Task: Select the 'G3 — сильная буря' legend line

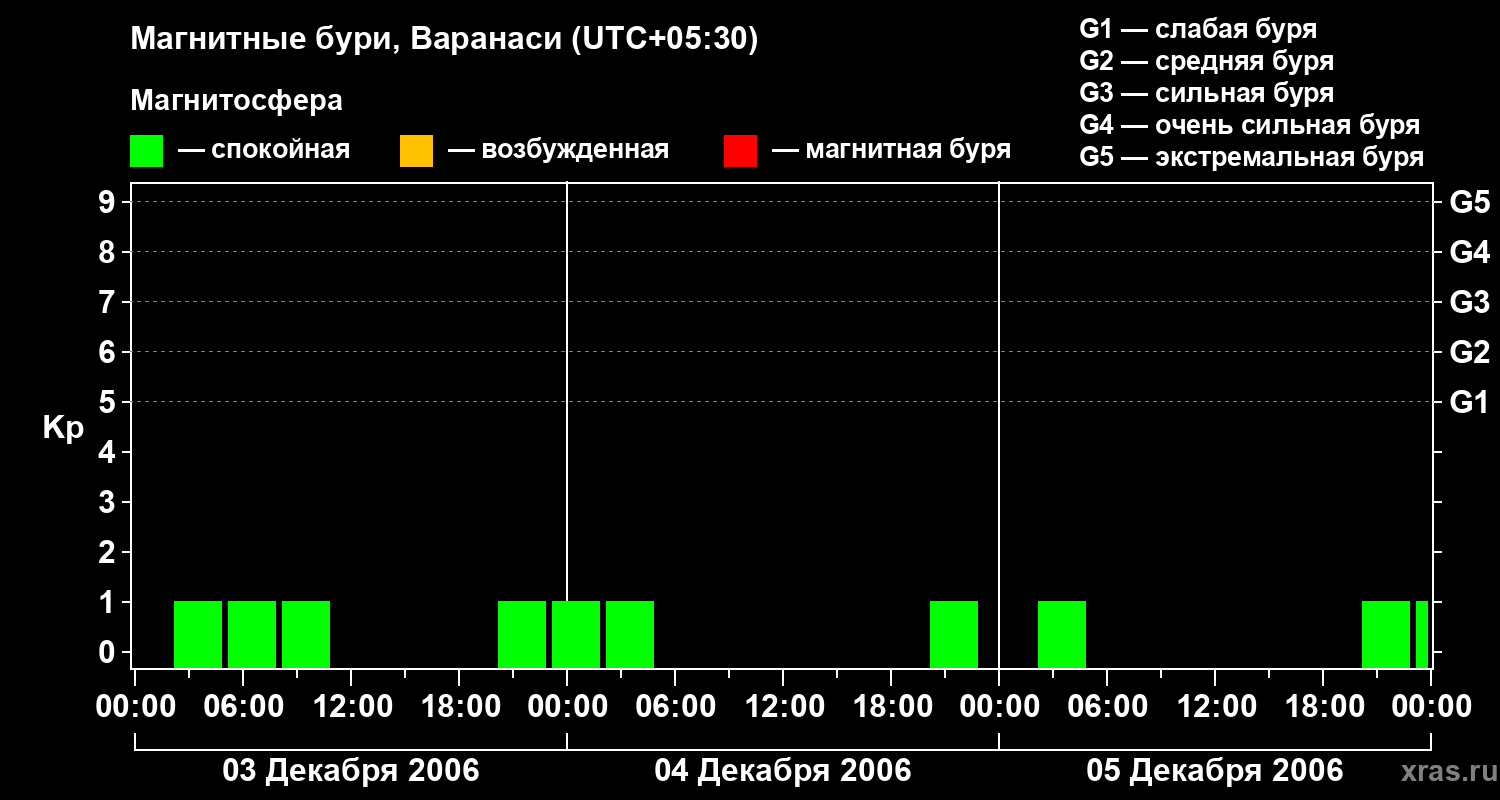Action: pyautogui.click(x=1206, y=93)
